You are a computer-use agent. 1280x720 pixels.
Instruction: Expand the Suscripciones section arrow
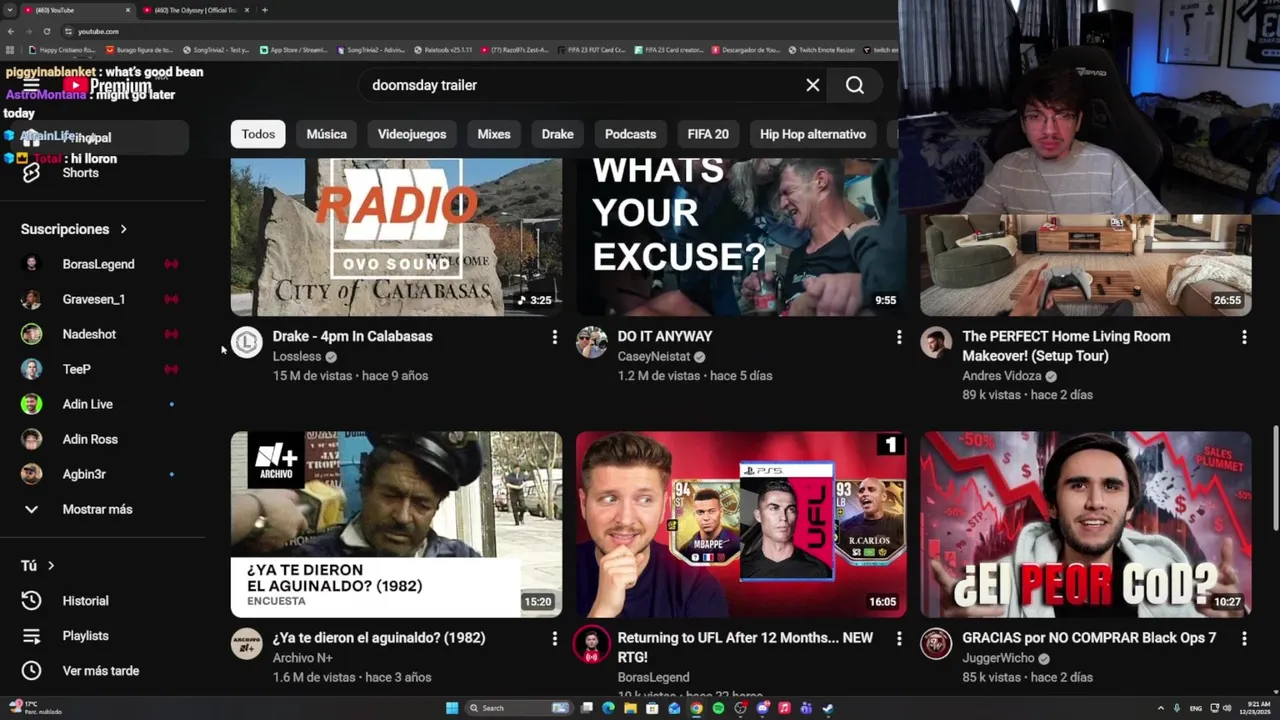point(124,229)
